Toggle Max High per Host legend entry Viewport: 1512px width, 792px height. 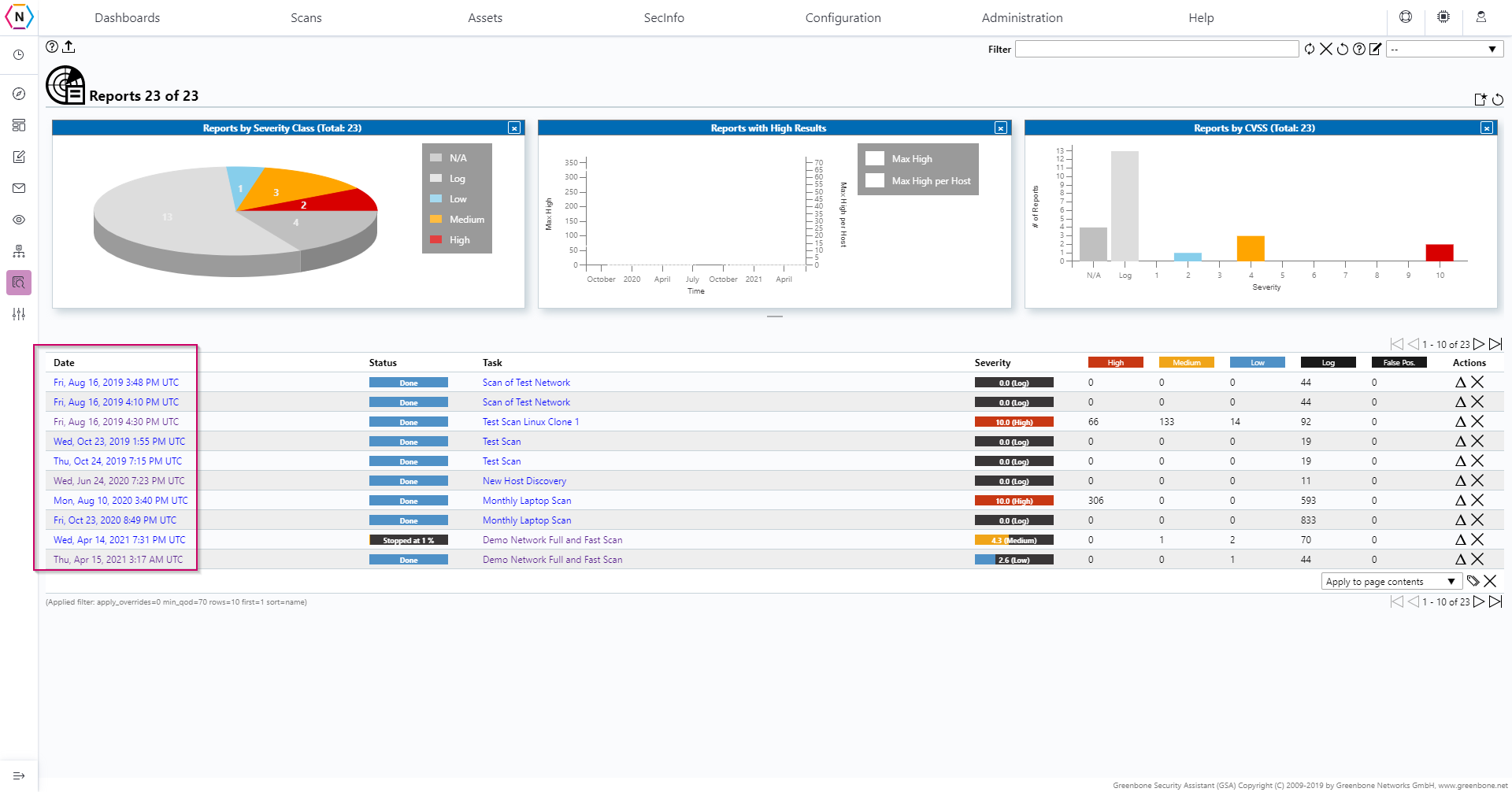[x=918, y=180]
